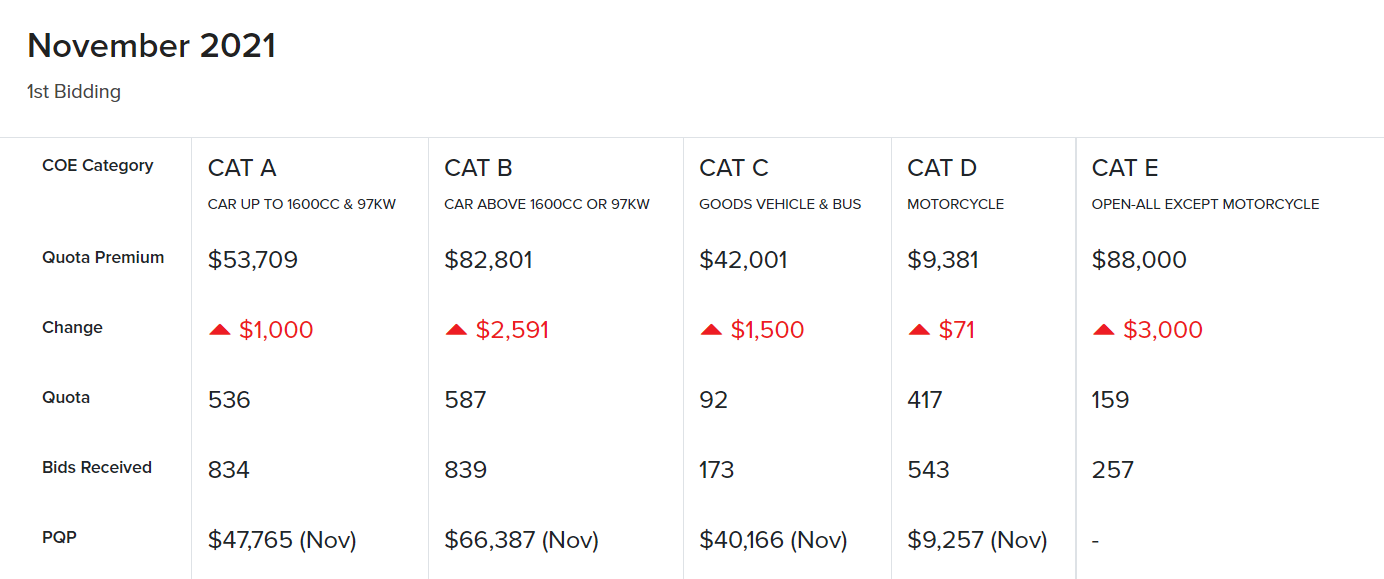Click the November 2021 heading
This screenshot has height=579, width=1384.
coord(151,46)
